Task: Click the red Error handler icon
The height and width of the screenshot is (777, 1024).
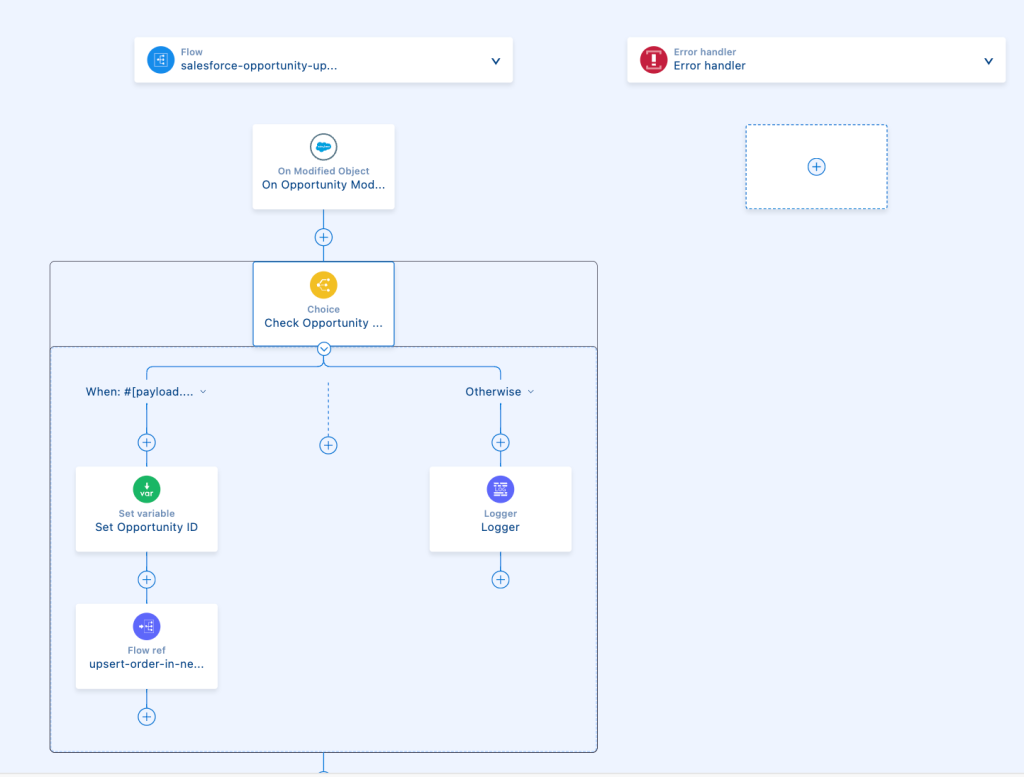Action: [x=654, y=60]
